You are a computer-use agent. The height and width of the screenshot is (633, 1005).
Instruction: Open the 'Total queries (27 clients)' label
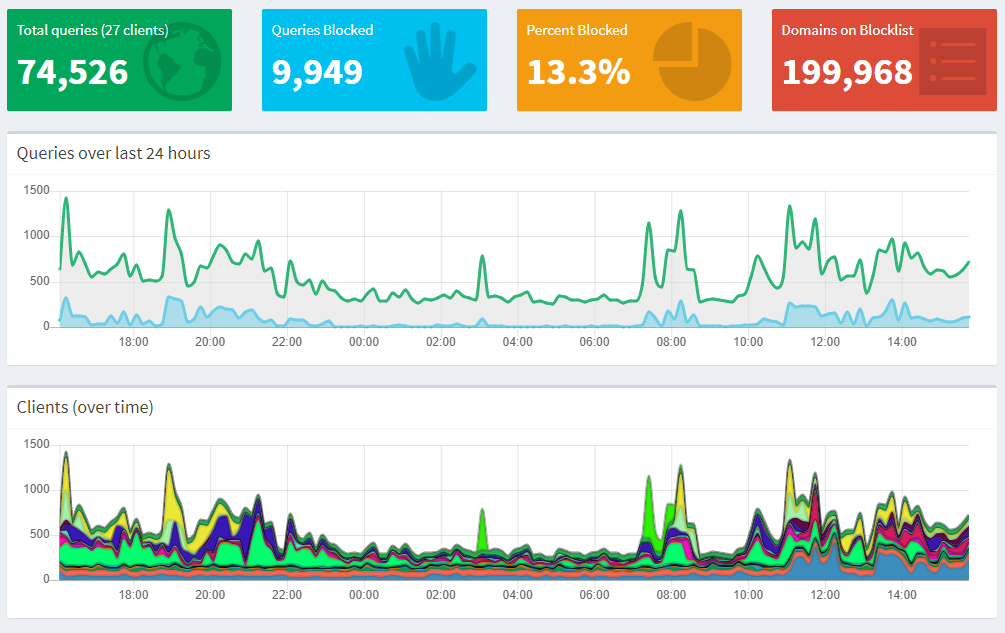92,30
